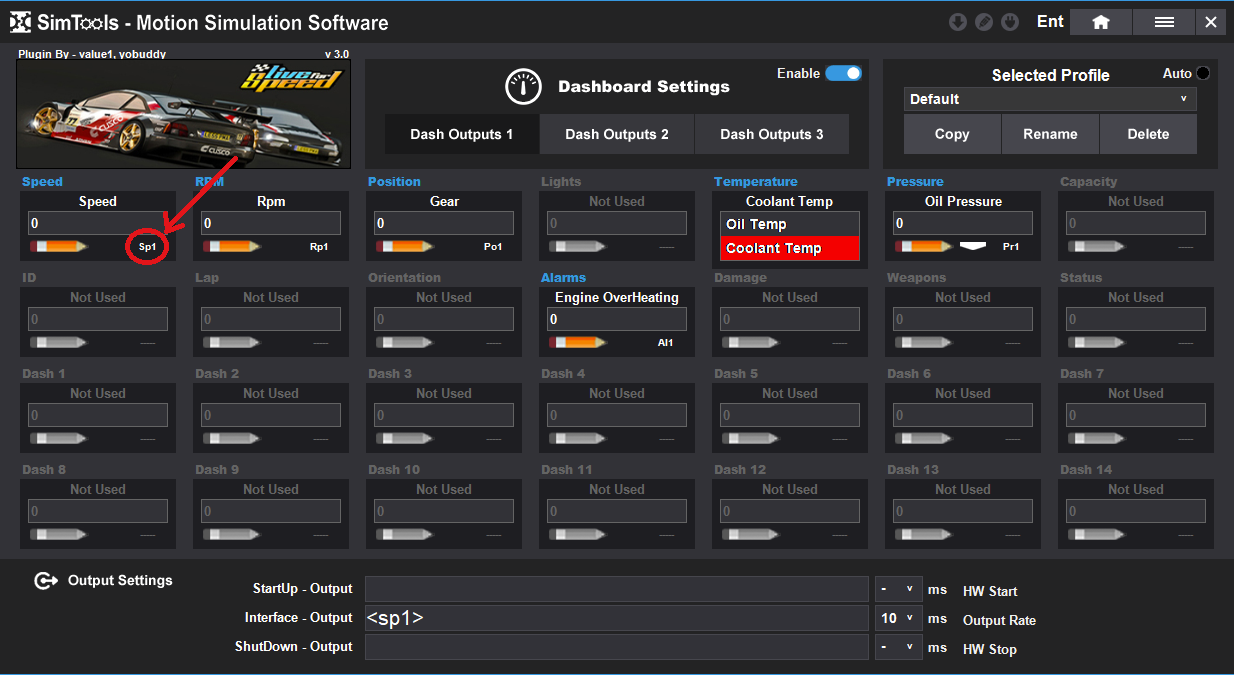Screen dimensions: 1234x675
Task: Click the Al1 tag in Engine OverHeating panel
Action: pyautogui.click(x=666, y=342)
